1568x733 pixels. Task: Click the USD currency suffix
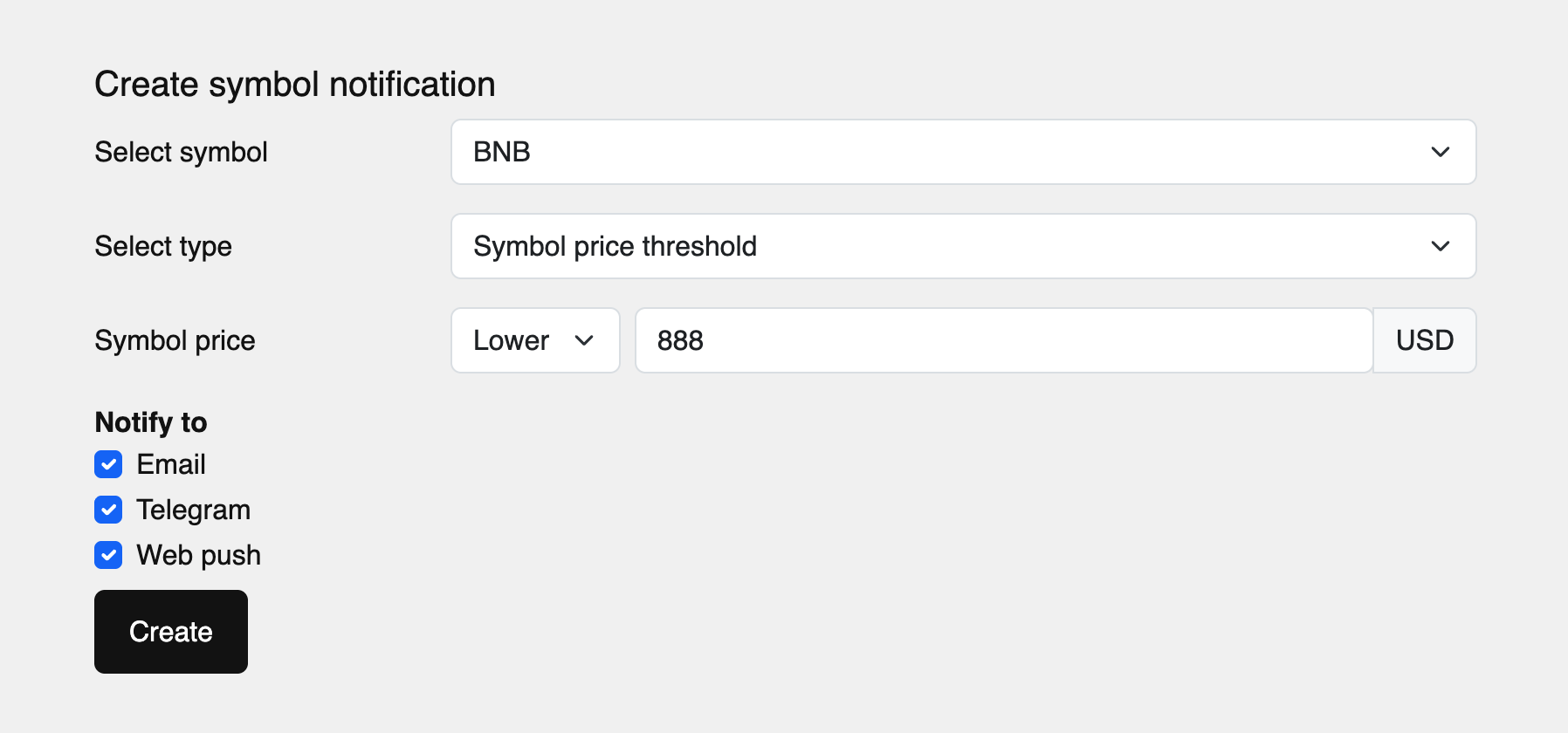1424,340
